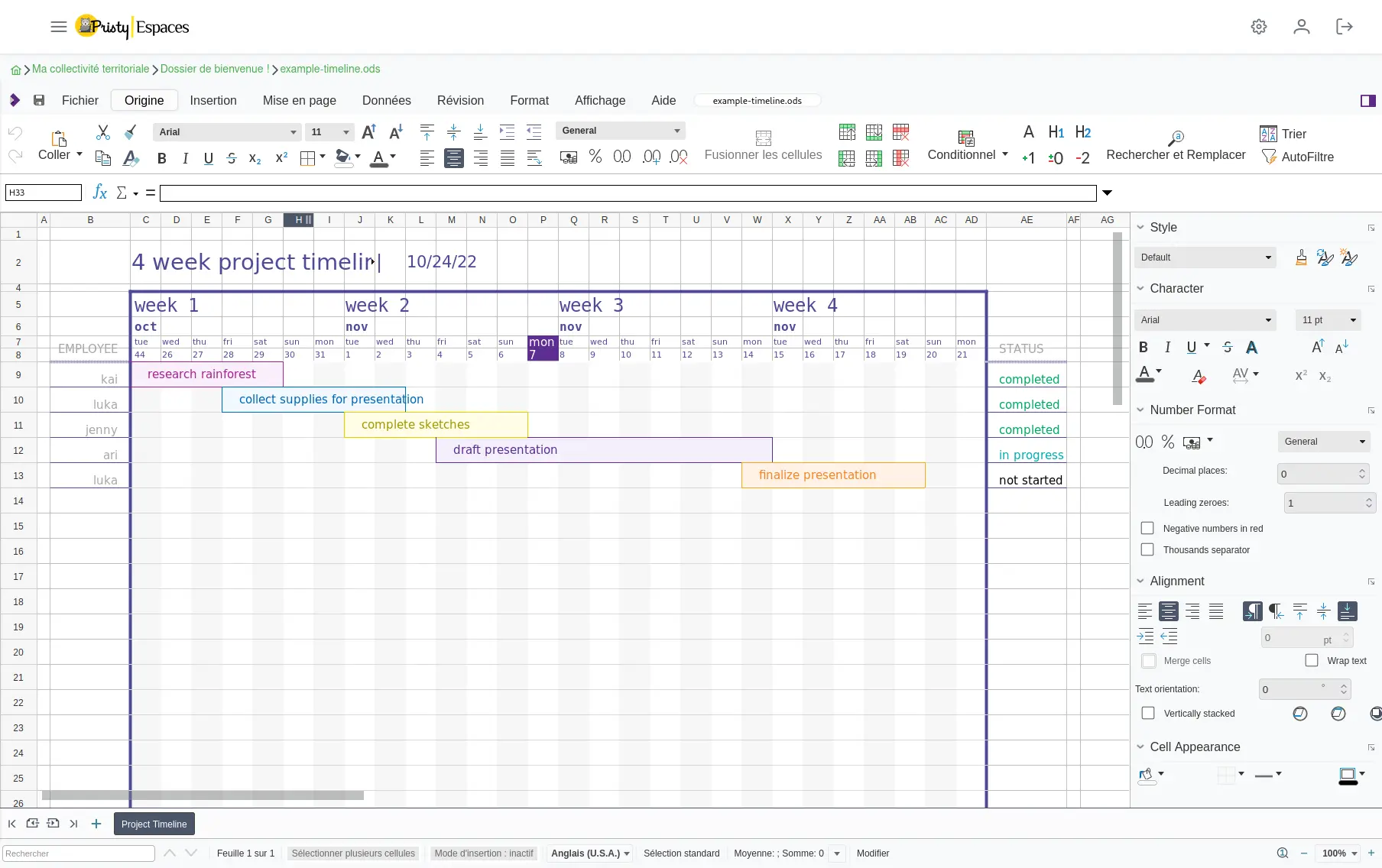Open the user account icon

point(1302,27)
